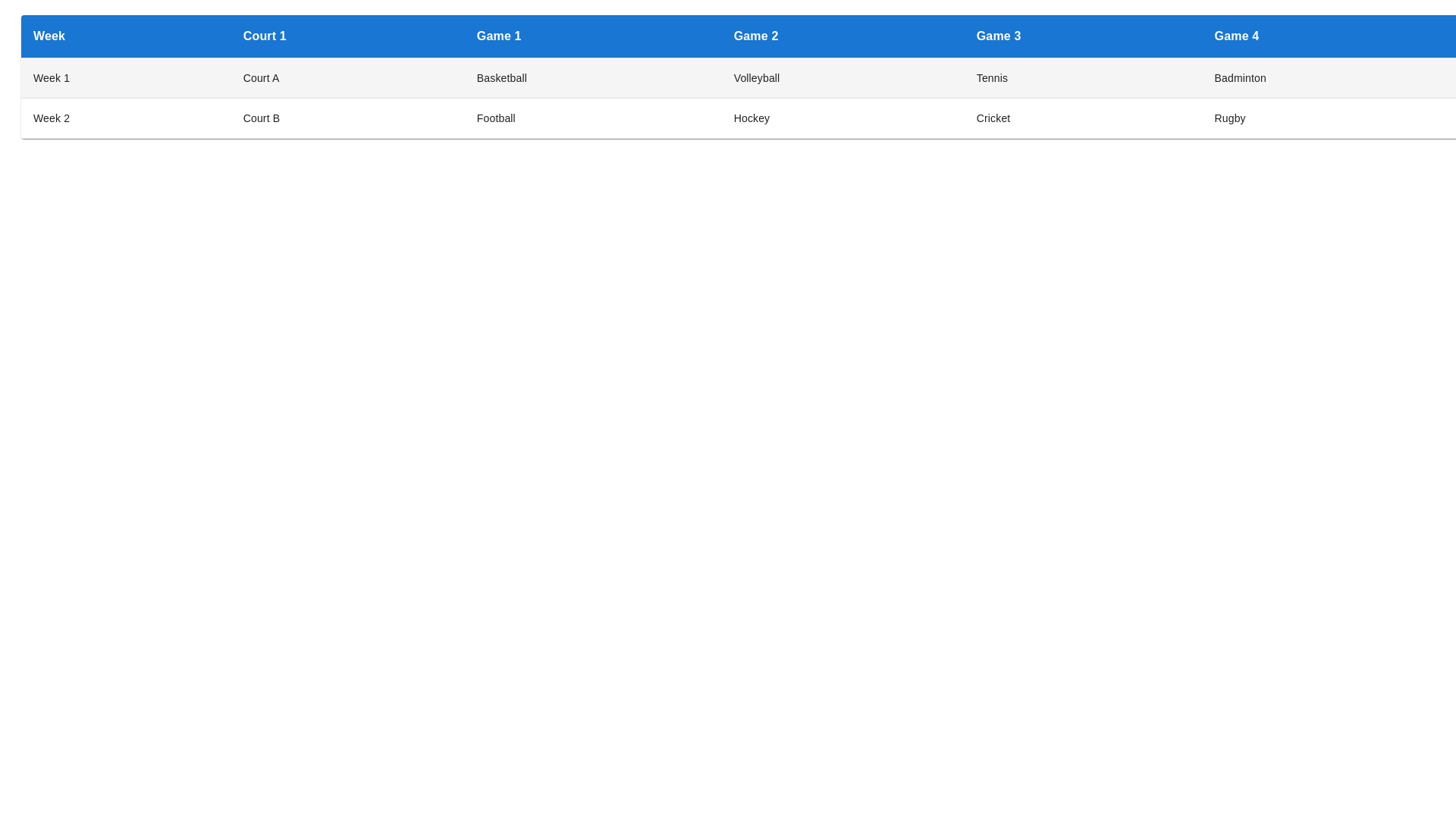Select Cricket in Week 2 row
The image size is (1456, 819).
993,118
